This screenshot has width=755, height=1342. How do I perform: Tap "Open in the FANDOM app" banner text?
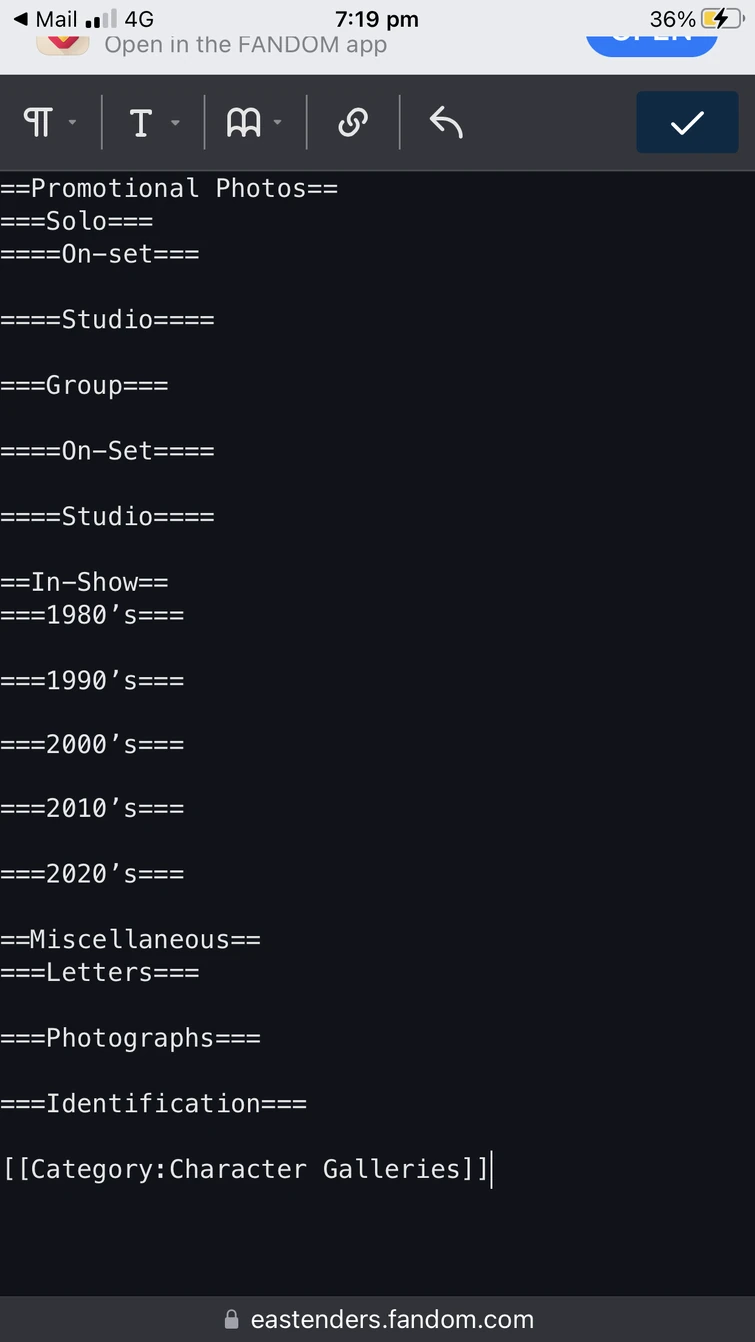coord(245,45)
